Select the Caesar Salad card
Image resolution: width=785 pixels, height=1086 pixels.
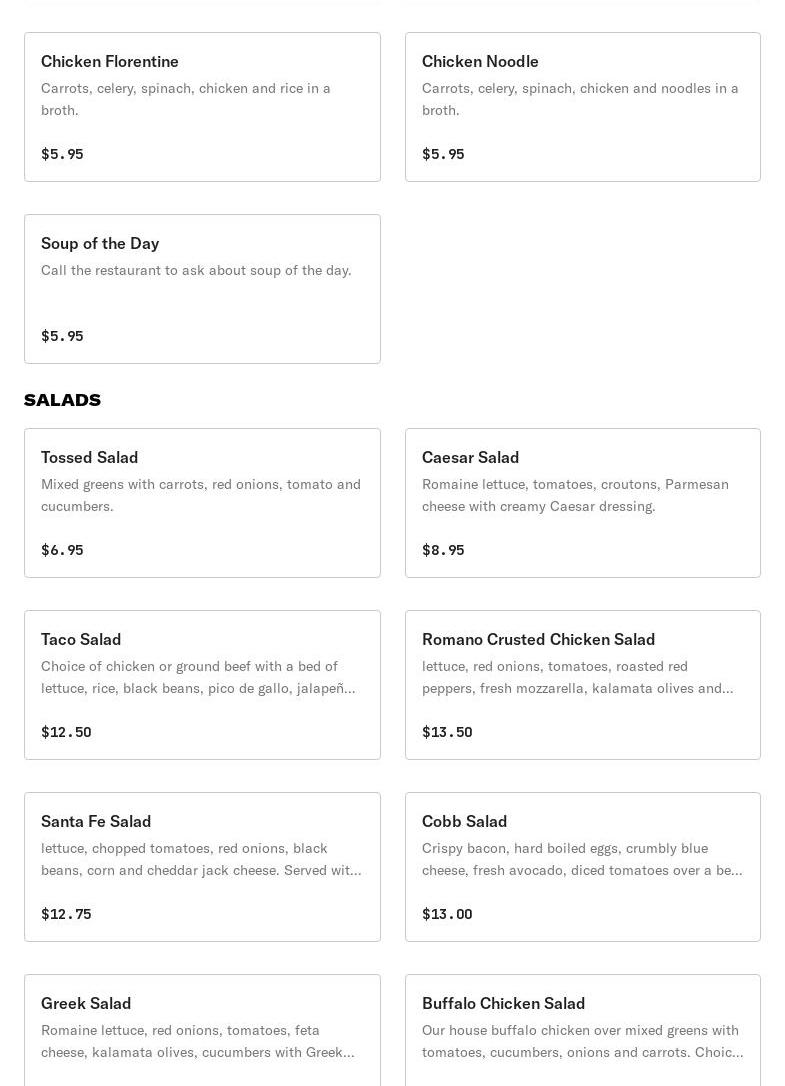point(583,503)
